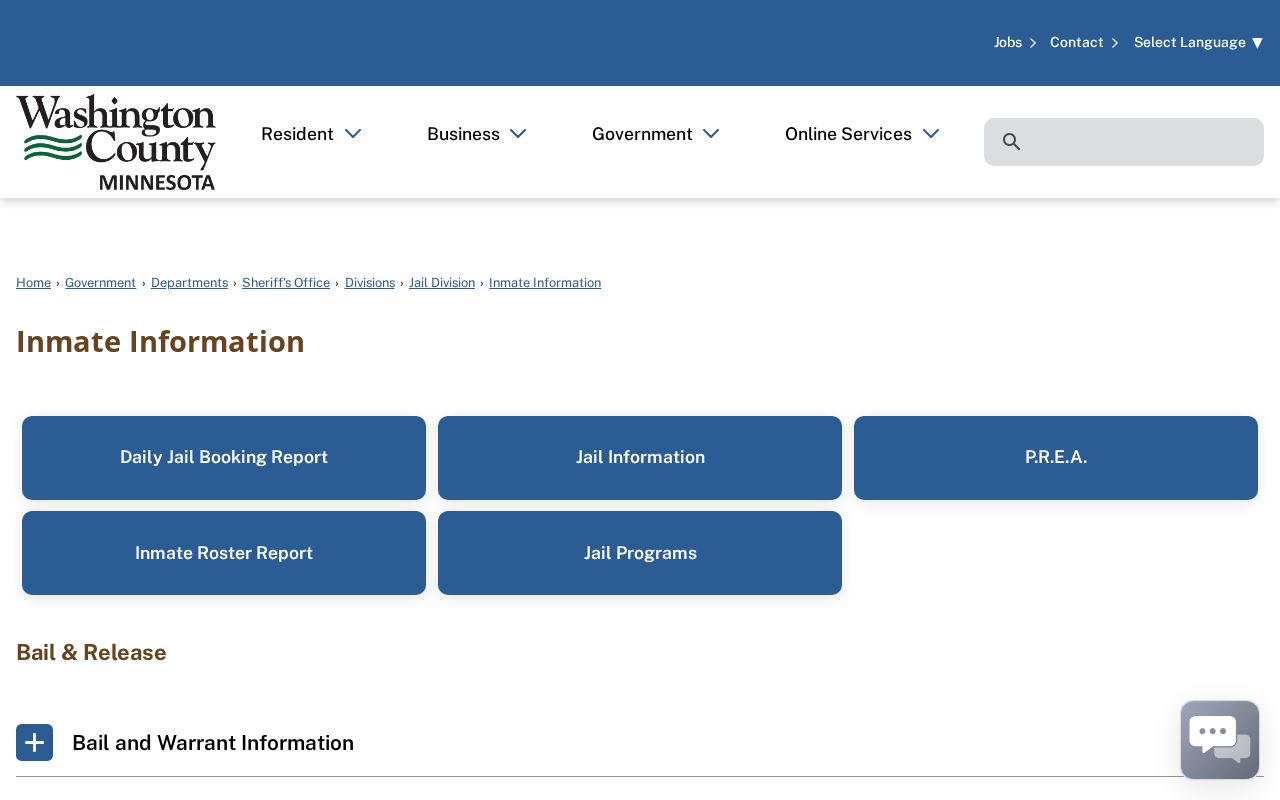
Task: Expand the Online Services menu chevron
Action: coord(931,134)
